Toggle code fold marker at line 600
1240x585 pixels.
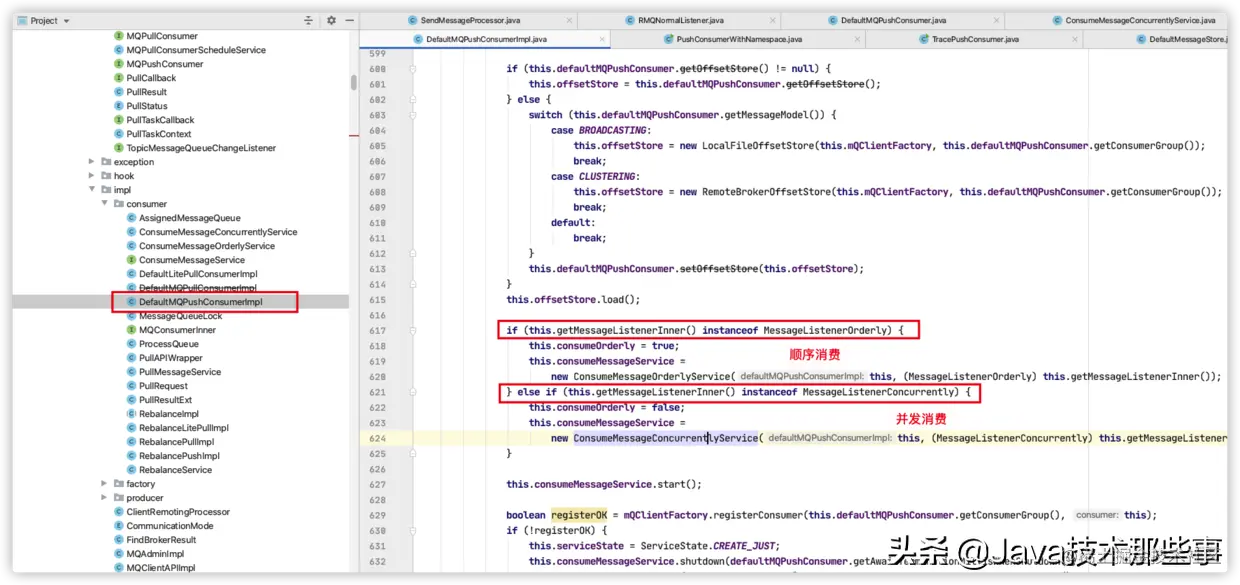point(412,69)
